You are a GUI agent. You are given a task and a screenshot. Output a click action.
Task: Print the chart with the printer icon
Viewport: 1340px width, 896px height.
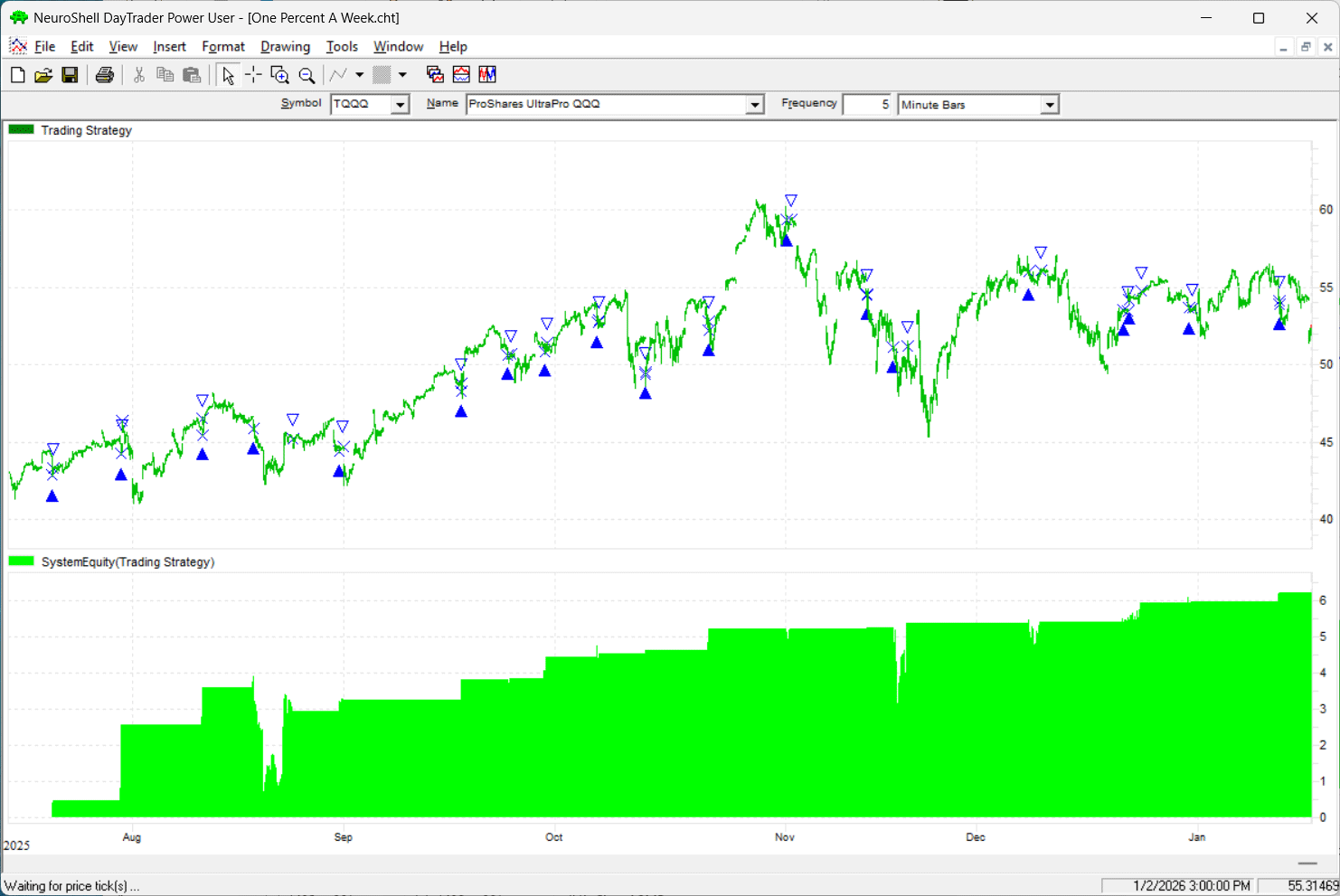(105, 75)
